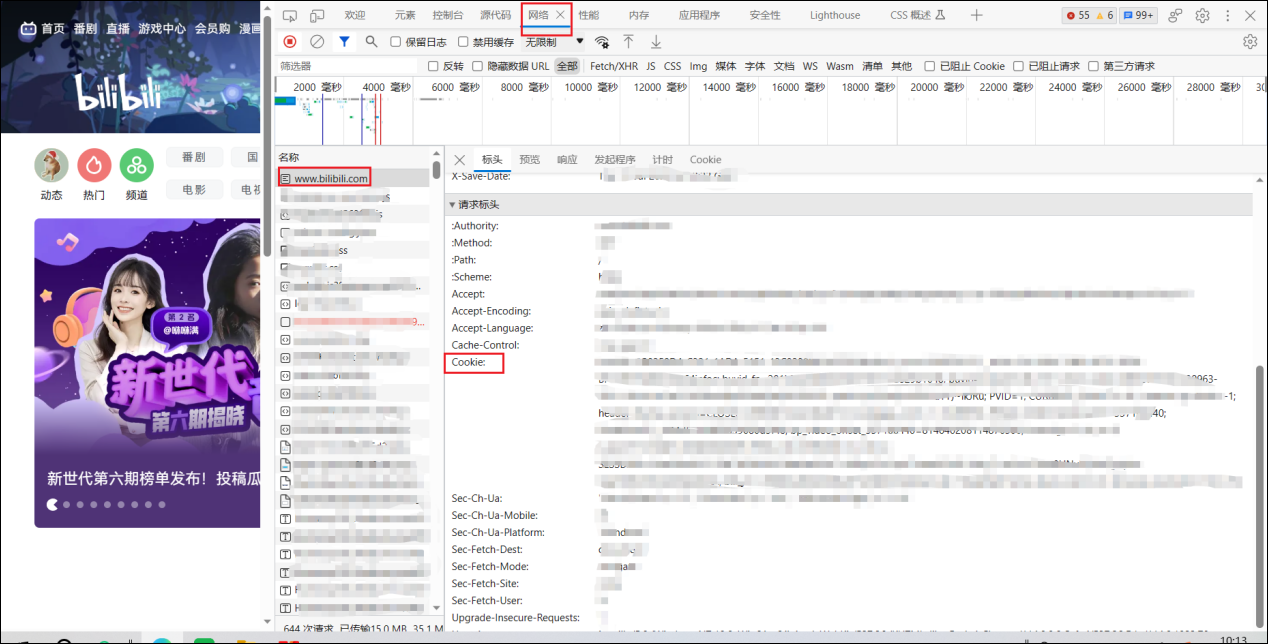
Task: Enable the 保留日志 checkbox
Action: click(396, 42)
